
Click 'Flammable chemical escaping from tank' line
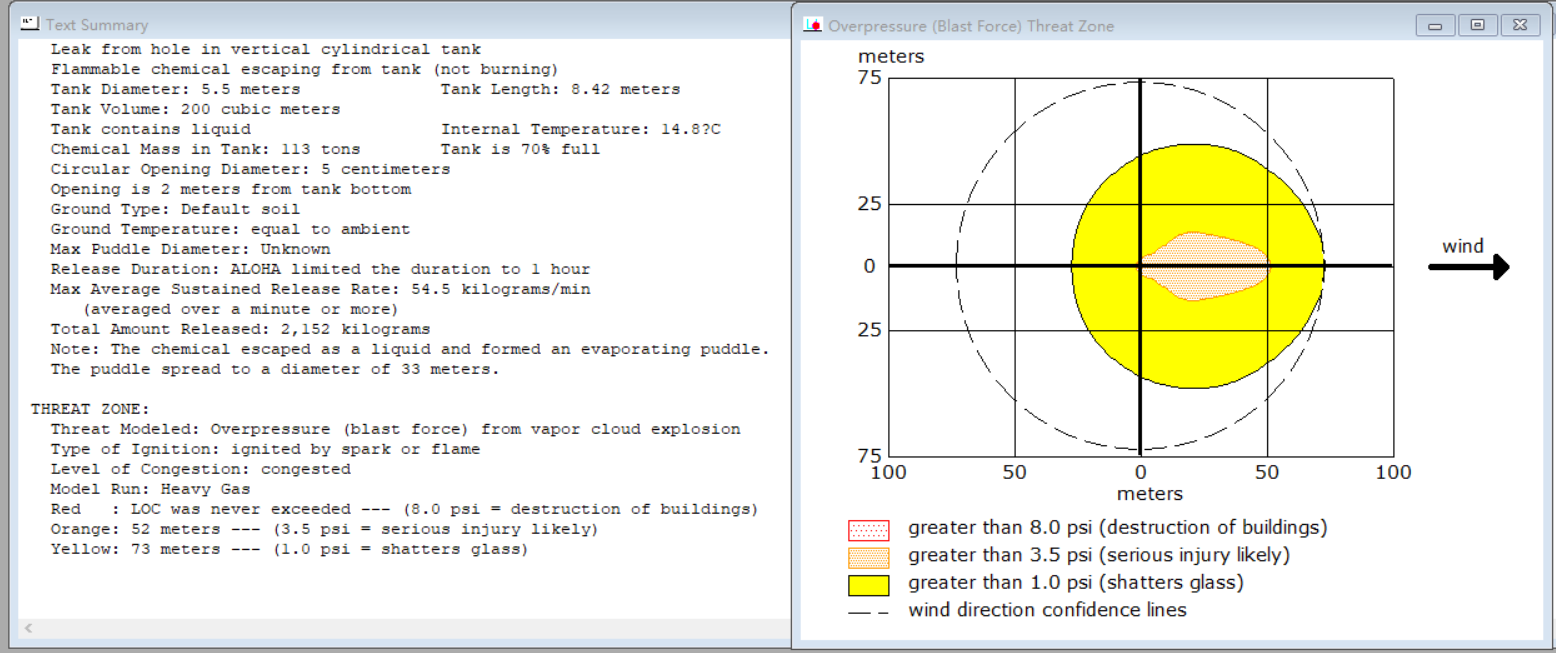pos(304,69)
